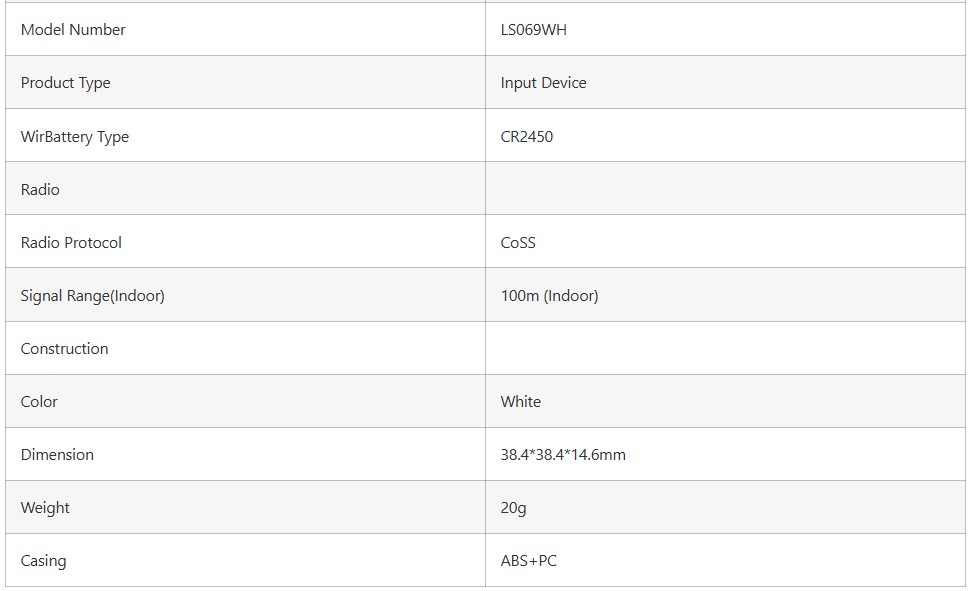
Task: Click the "Signal Range(Indoor)" label
Action: [92, 296]
